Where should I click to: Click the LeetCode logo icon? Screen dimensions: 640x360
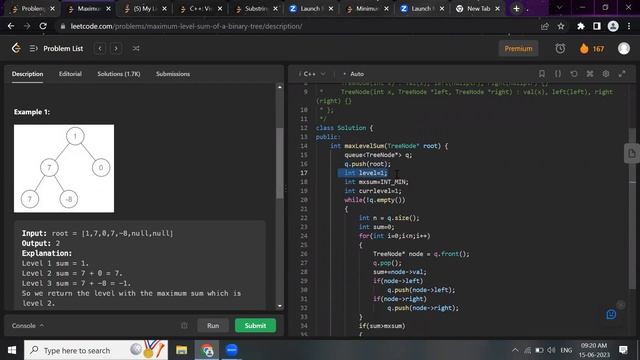(16, 48)
